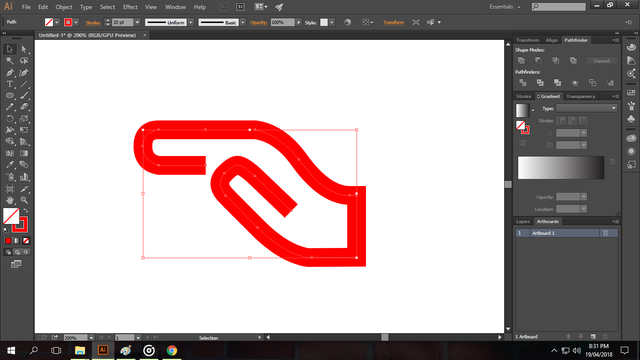Open the Effect menu
This screenshot has width=640, height=360.
point(130,7)
